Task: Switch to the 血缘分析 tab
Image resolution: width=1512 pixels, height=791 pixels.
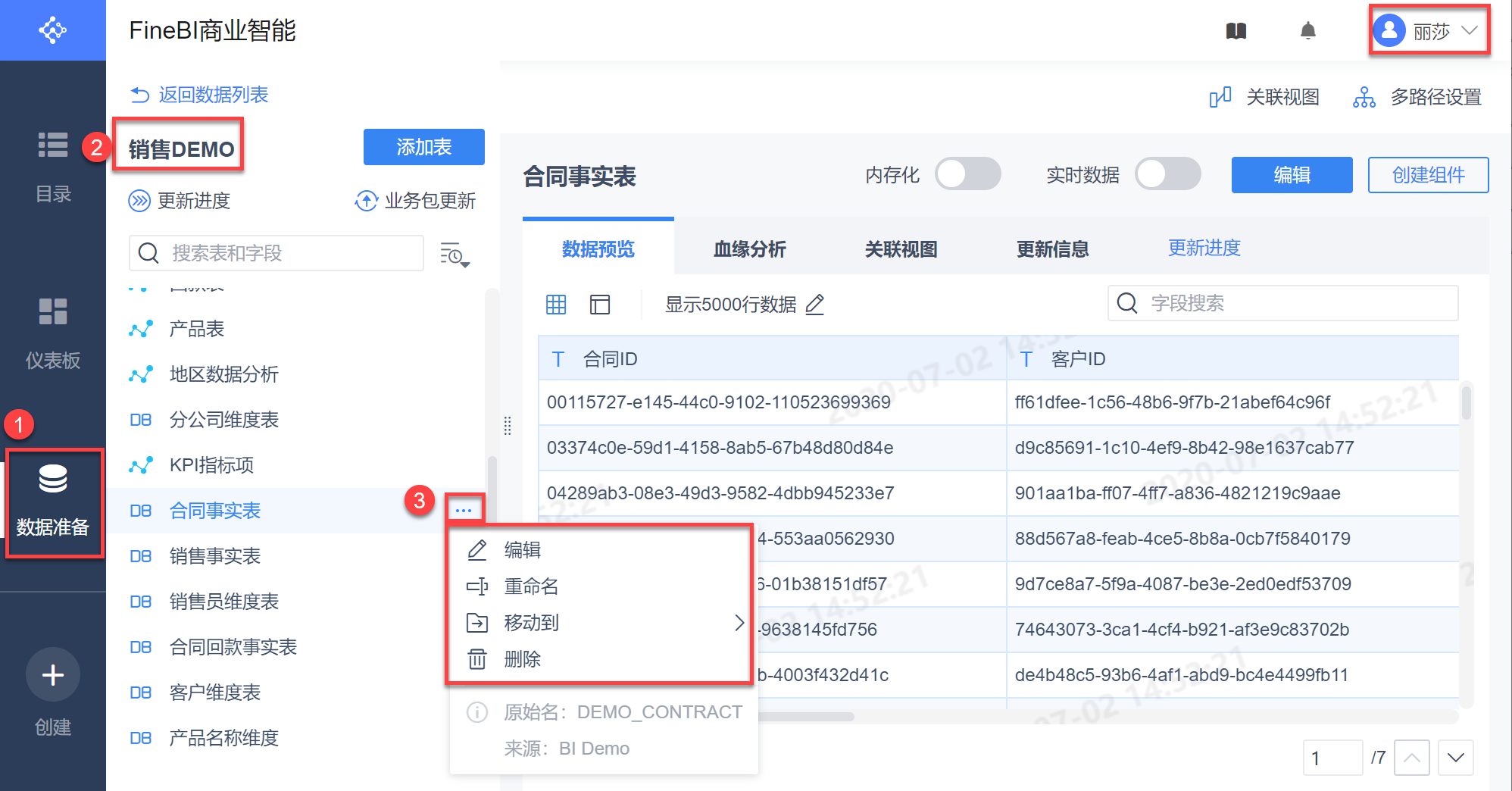Action: [750, 249]
